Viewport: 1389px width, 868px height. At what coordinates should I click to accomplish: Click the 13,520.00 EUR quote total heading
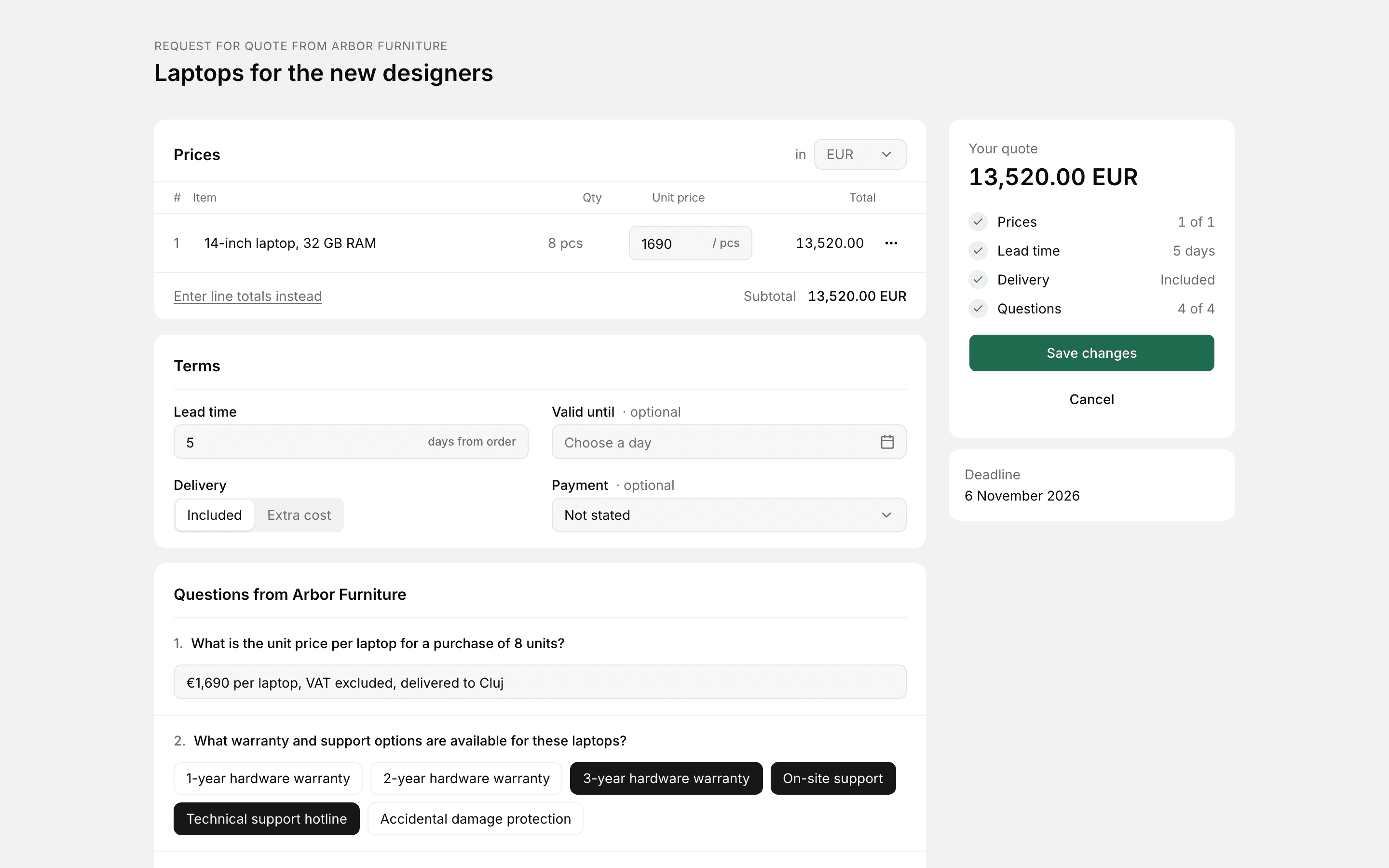click(1053, 177)
